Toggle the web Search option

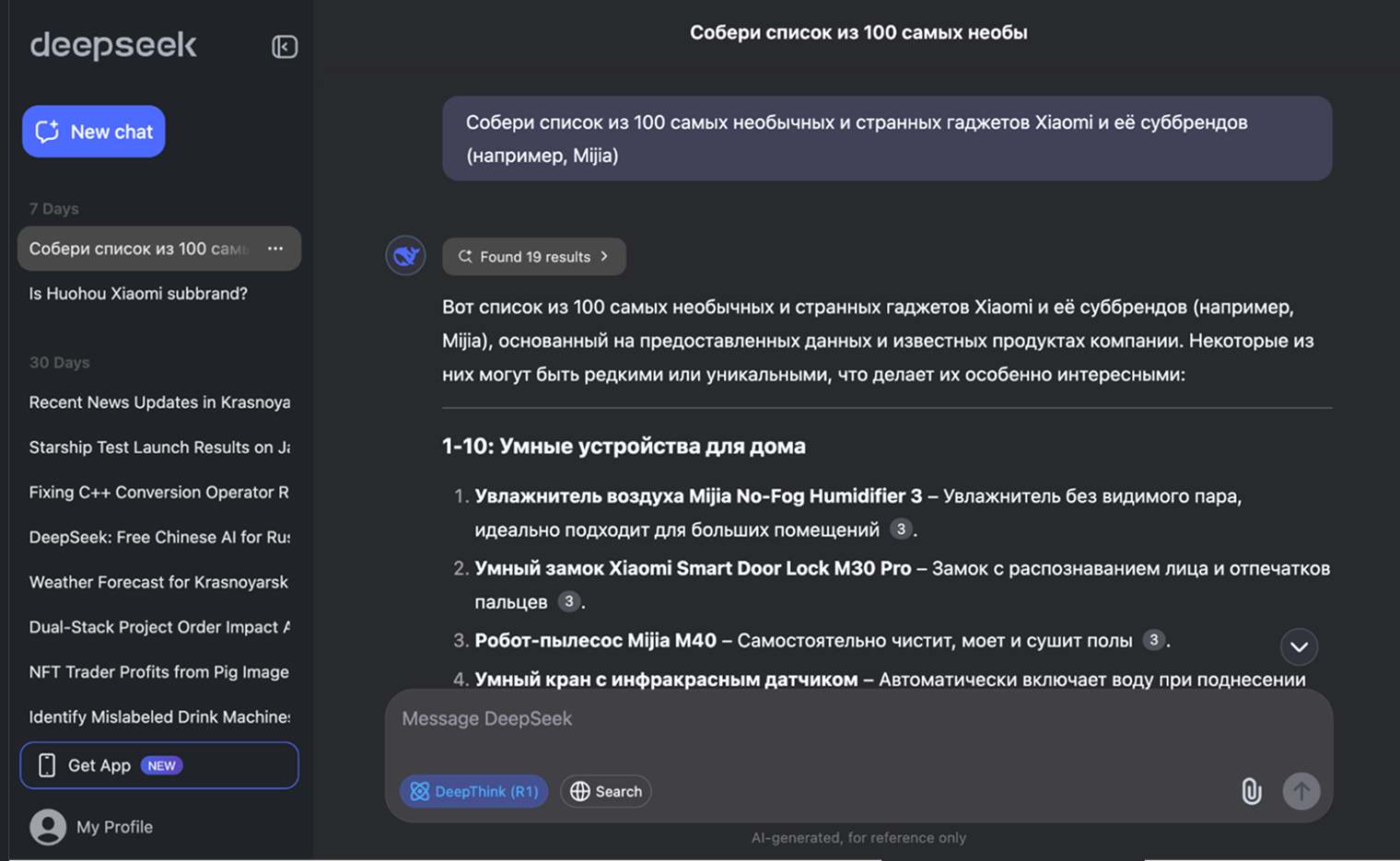pos(606,791)
